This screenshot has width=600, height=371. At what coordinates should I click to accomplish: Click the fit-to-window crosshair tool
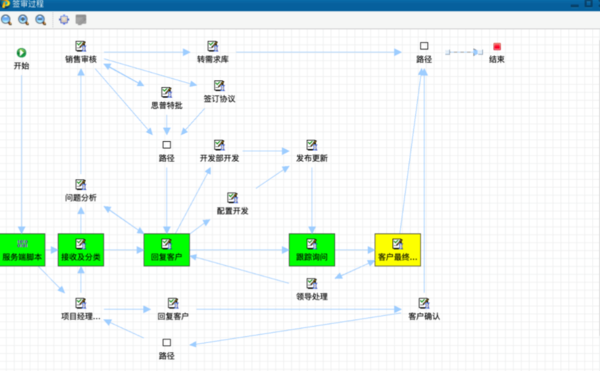(64, 20)
